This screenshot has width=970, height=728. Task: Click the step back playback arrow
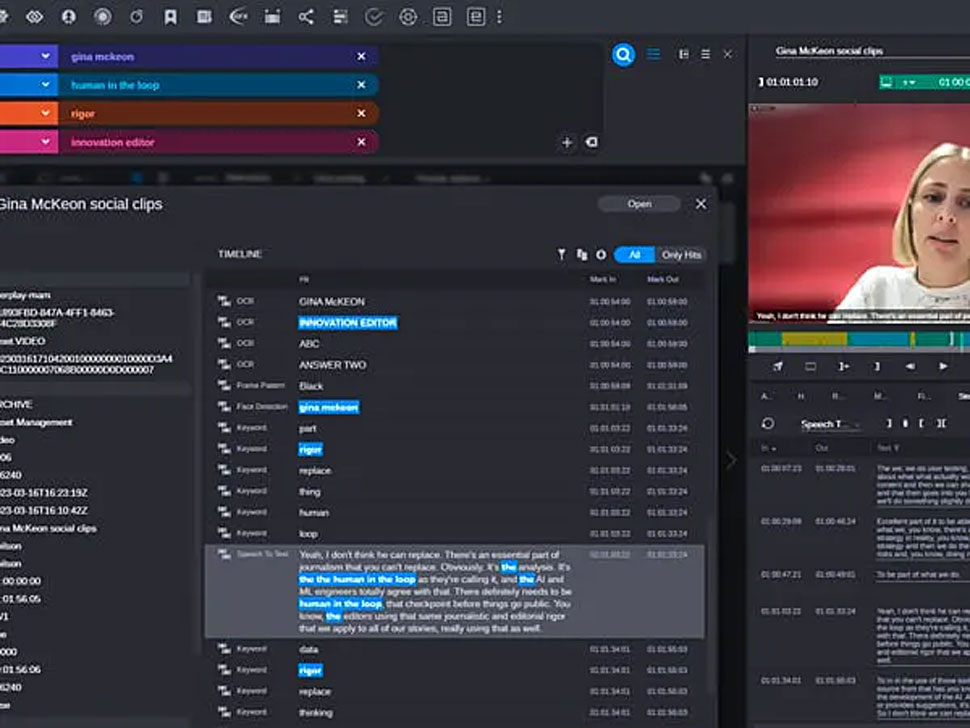tap(910, 366)
